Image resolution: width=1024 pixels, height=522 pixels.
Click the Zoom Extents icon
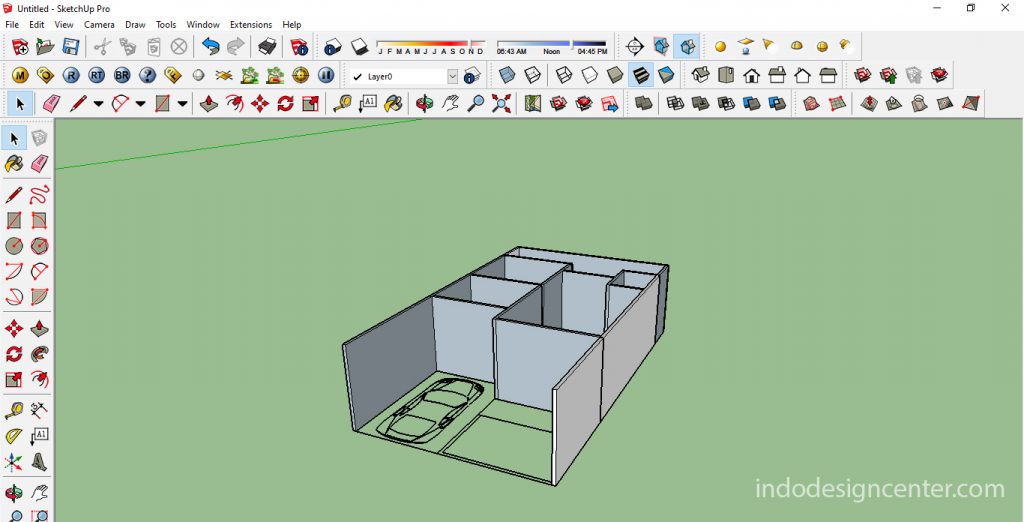(501, 103)
